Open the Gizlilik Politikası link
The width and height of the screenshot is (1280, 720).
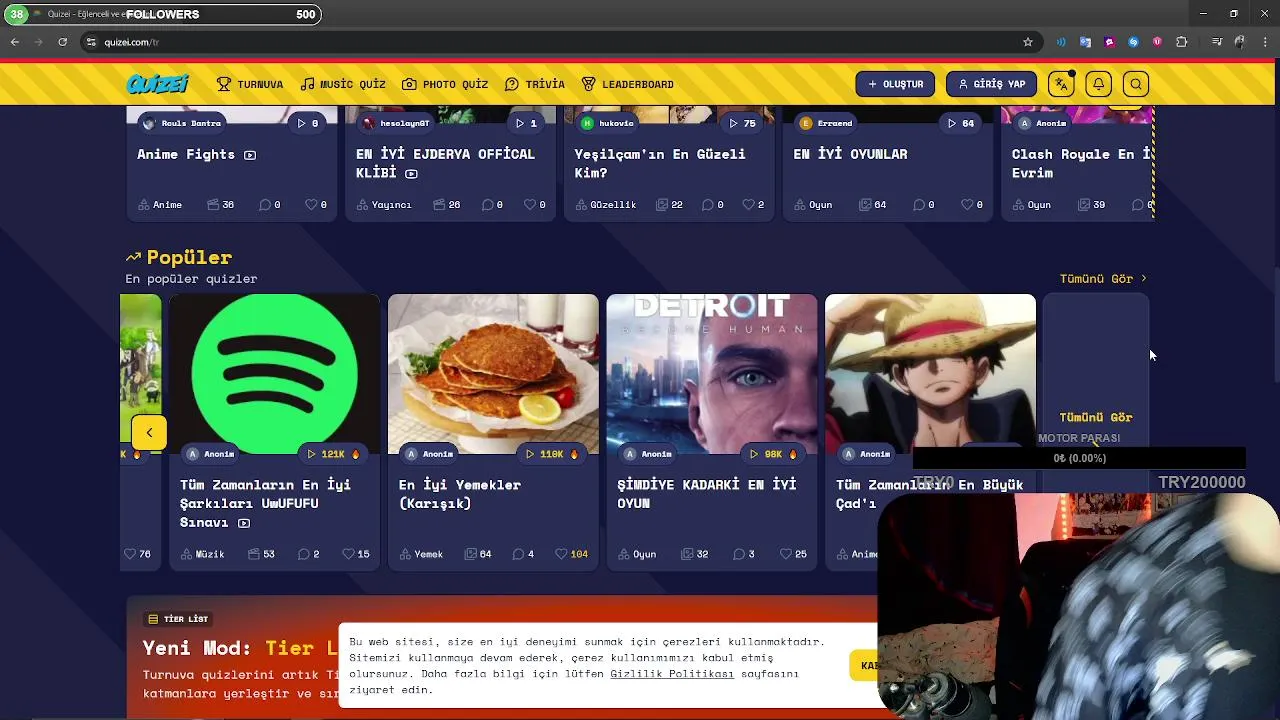(672, 674)
